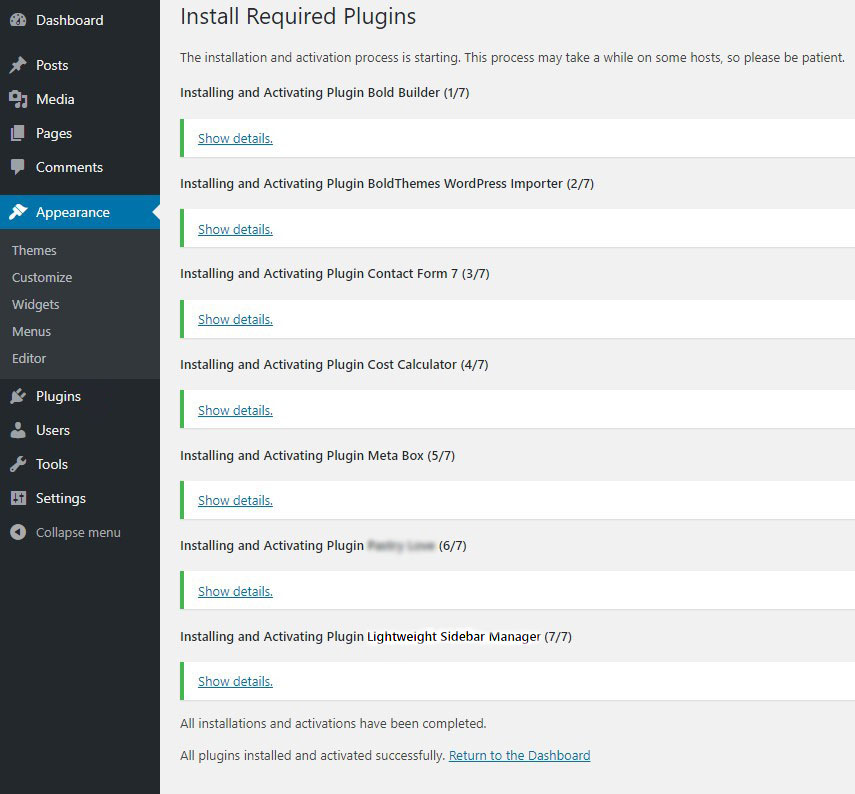855x794 pixels.
Task: Open the Dashboard menu item
Action: [x=69, y=20]
